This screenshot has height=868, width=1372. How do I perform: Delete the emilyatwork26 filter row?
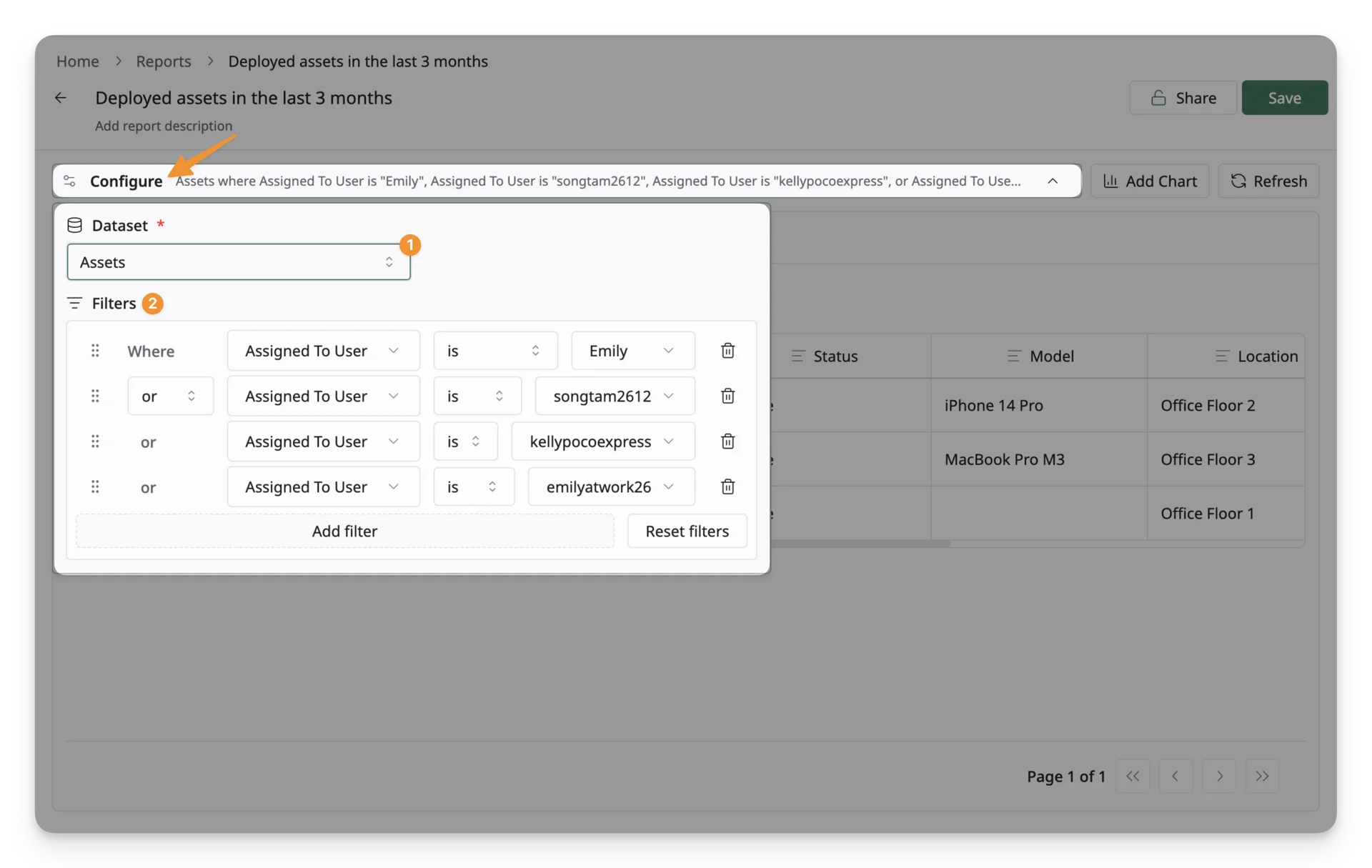tap(727, 487)
